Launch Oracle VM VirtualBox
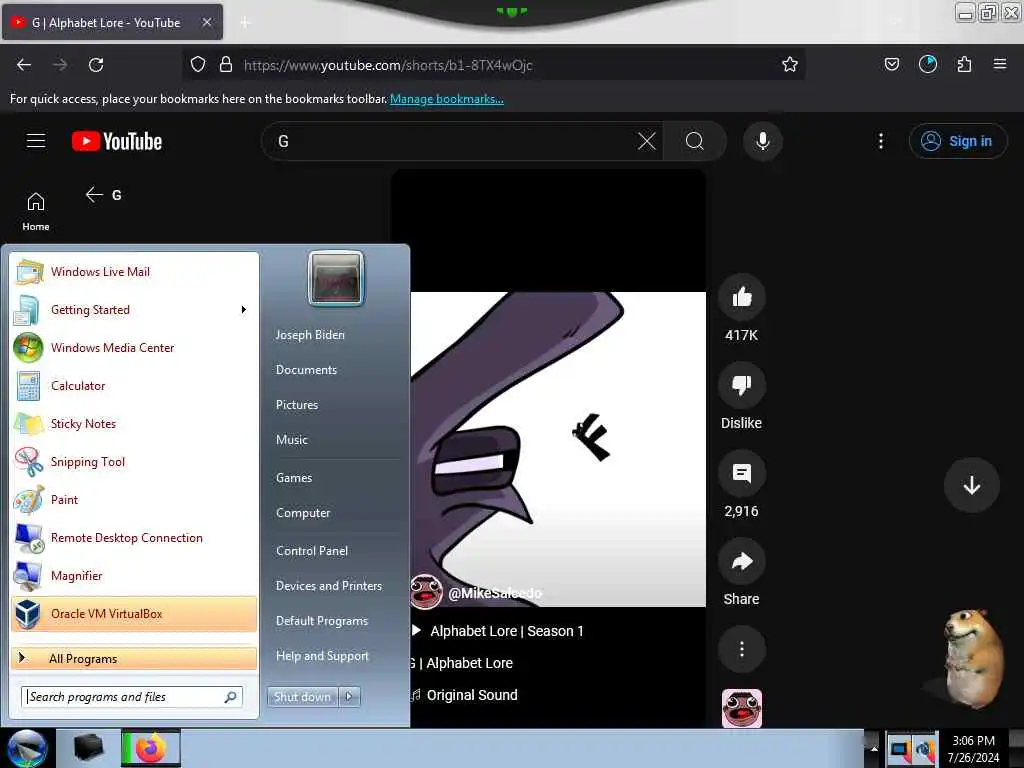The image size is (1024, 768). [134, 614]
